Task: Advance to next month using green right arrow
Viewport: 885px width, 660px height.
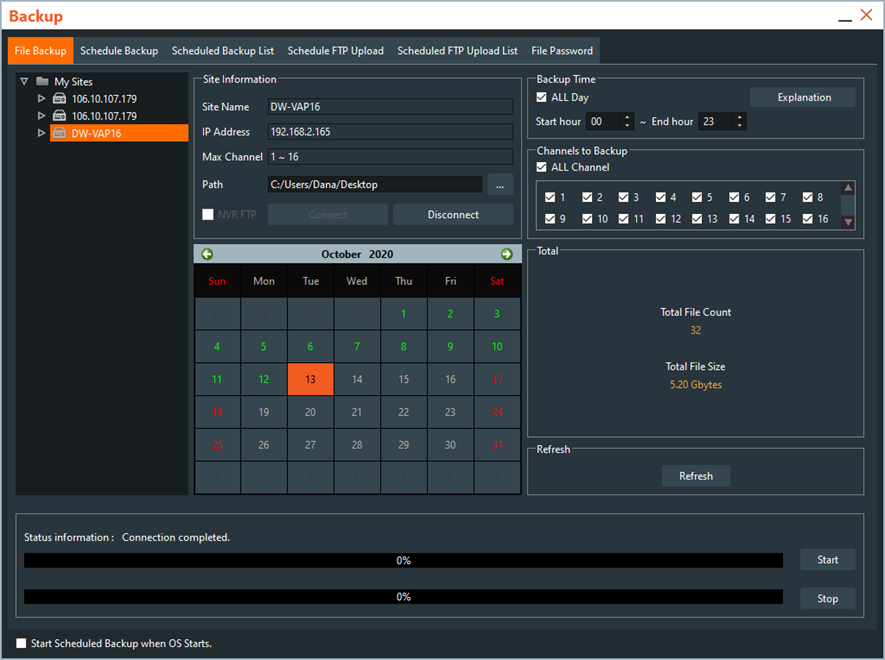Action: pos(506,254)
